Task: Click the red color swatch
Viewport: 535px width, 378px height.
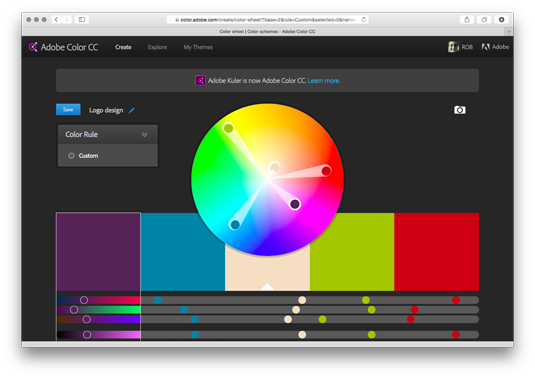Action: (x=436, y=252)
